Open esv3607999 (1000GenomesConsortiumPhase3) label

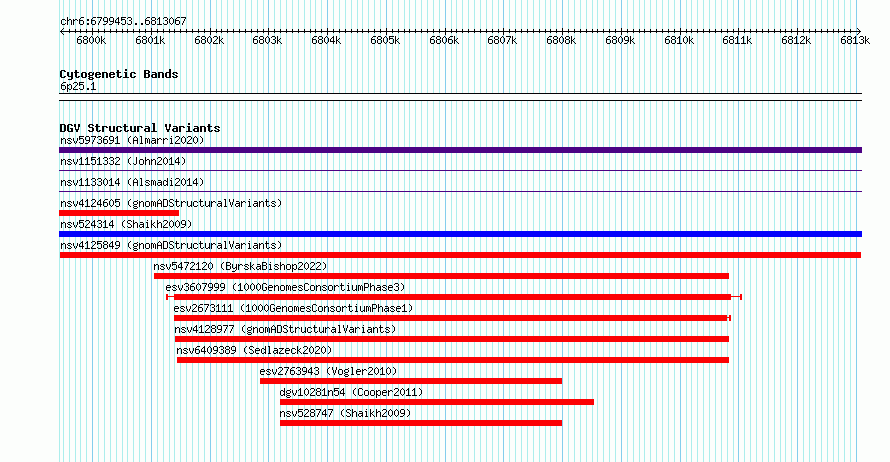[x=286, y=287]
